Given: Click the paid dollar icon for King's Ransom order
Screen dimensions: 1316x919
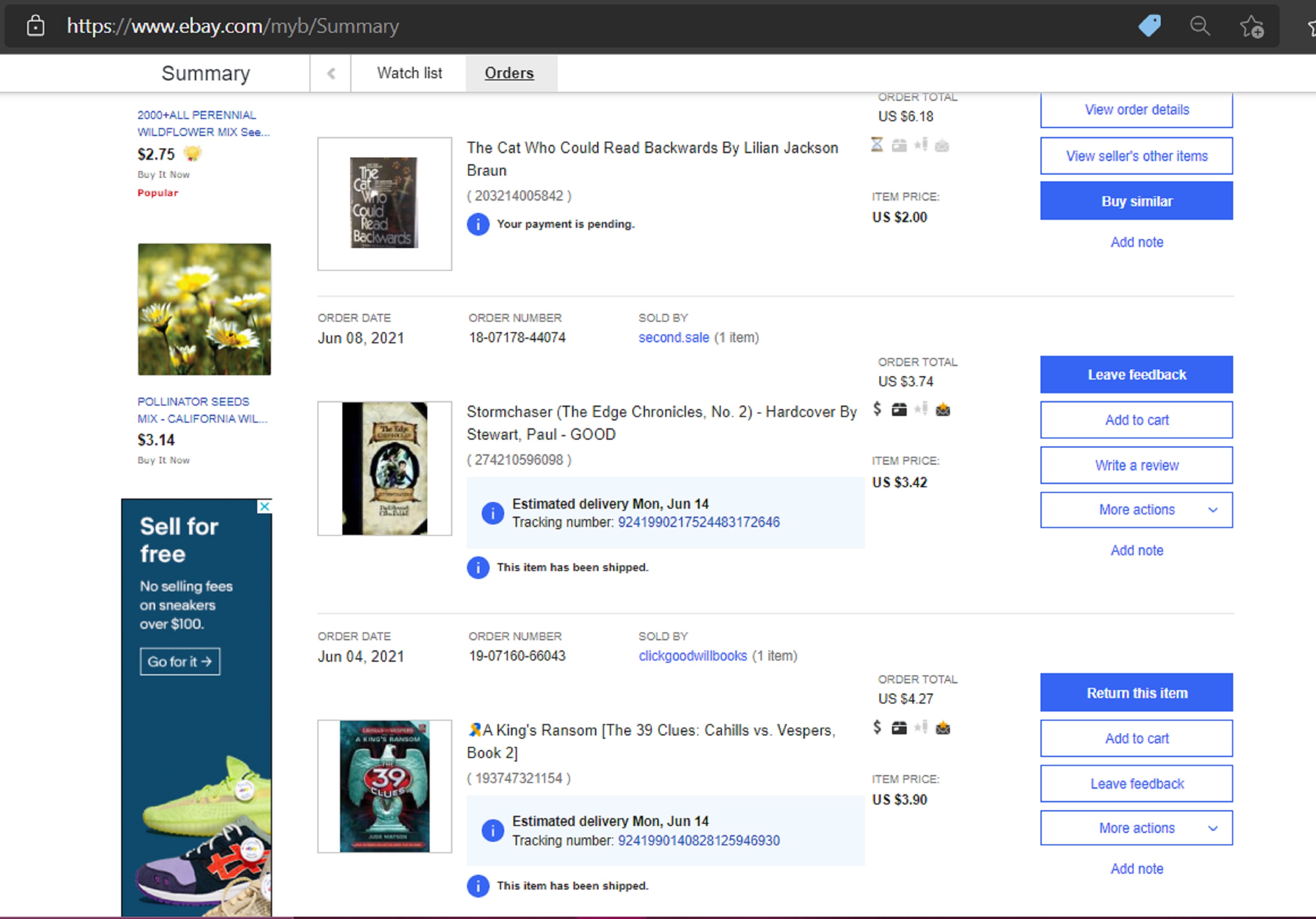Looking at the screenshot, I should (877, 728).
